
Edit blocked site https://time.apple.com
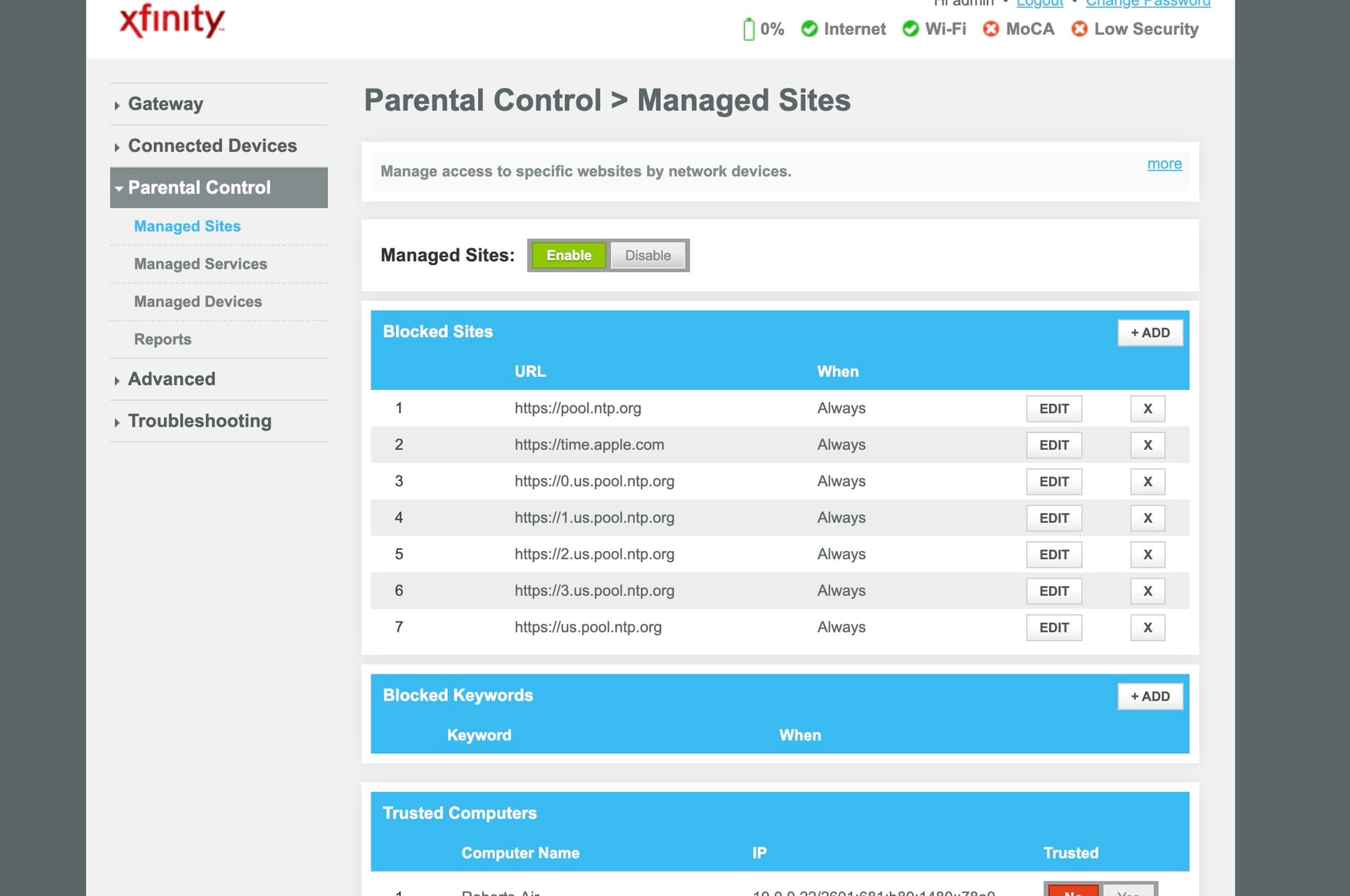coord(1054,445)
